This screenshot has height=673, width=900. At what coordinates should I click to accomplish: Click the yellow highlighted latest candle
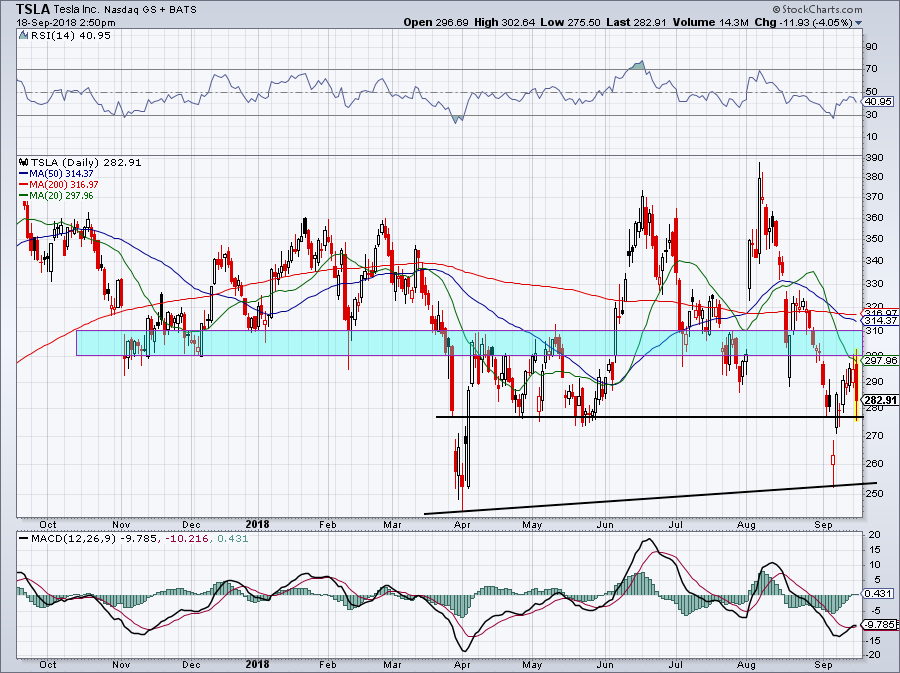(857, 384)
